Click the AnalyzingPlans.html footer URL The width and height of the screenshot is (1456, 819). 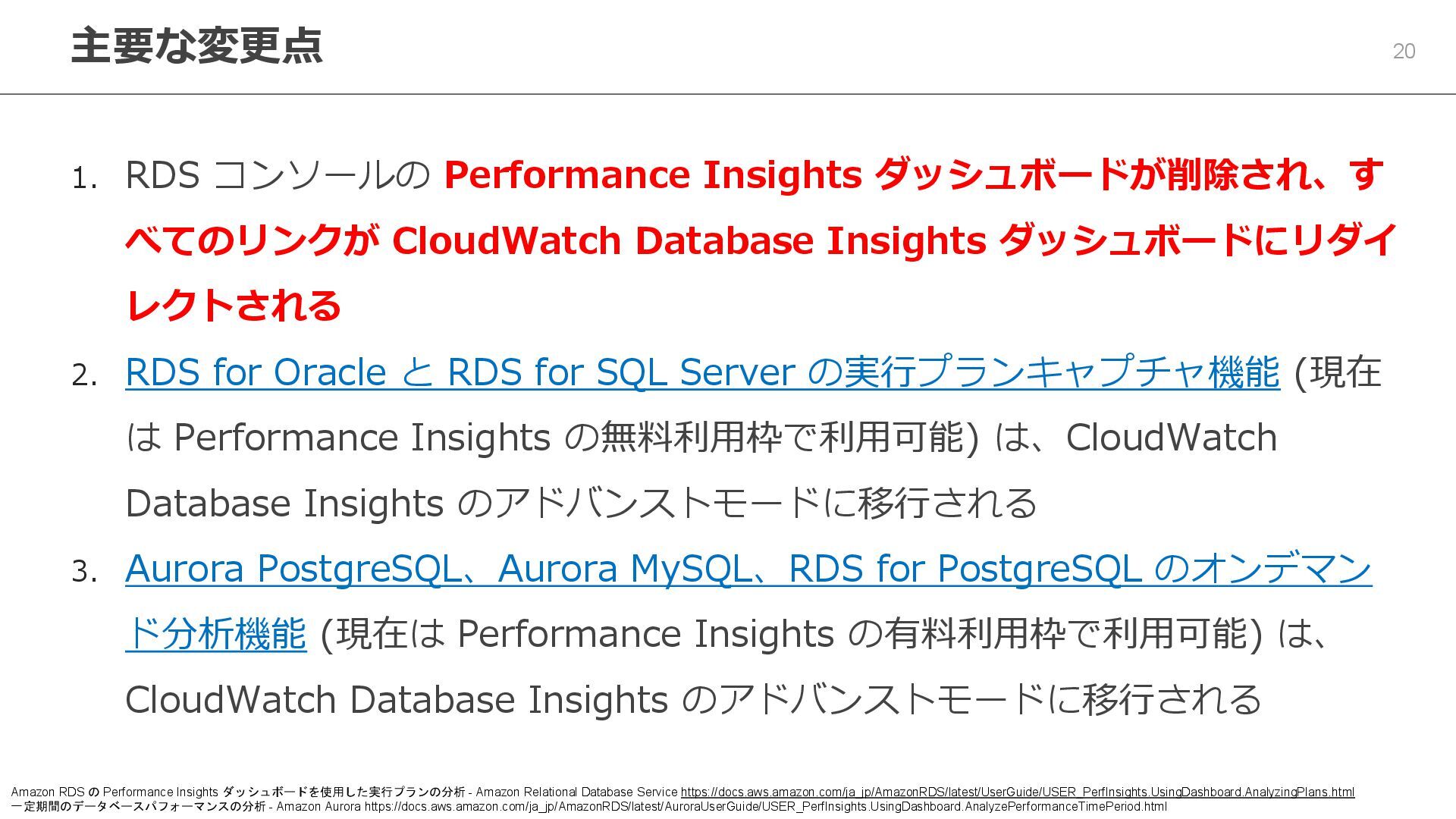[1017, 792]
